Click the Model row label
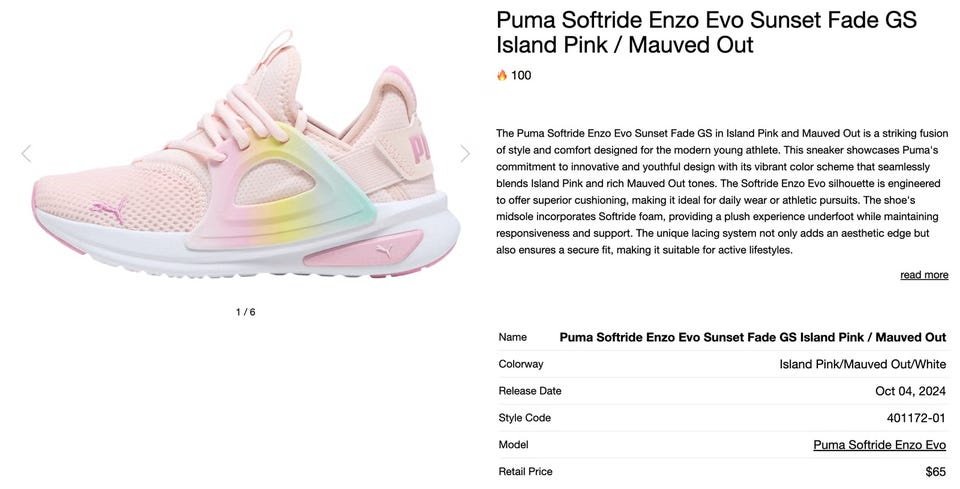The width and height of the screenshot is (960, 489). (x=514, y=445)
